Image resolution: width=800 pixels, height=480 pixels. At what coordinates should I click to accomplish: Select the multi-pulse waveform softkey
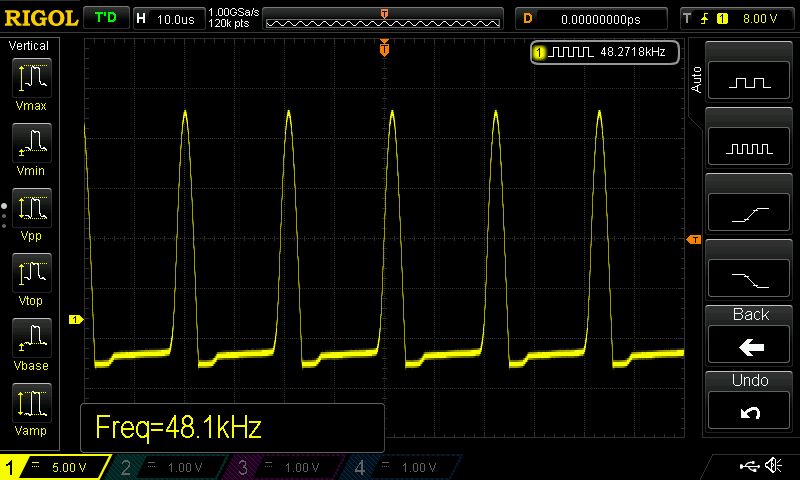coord(750,147)
